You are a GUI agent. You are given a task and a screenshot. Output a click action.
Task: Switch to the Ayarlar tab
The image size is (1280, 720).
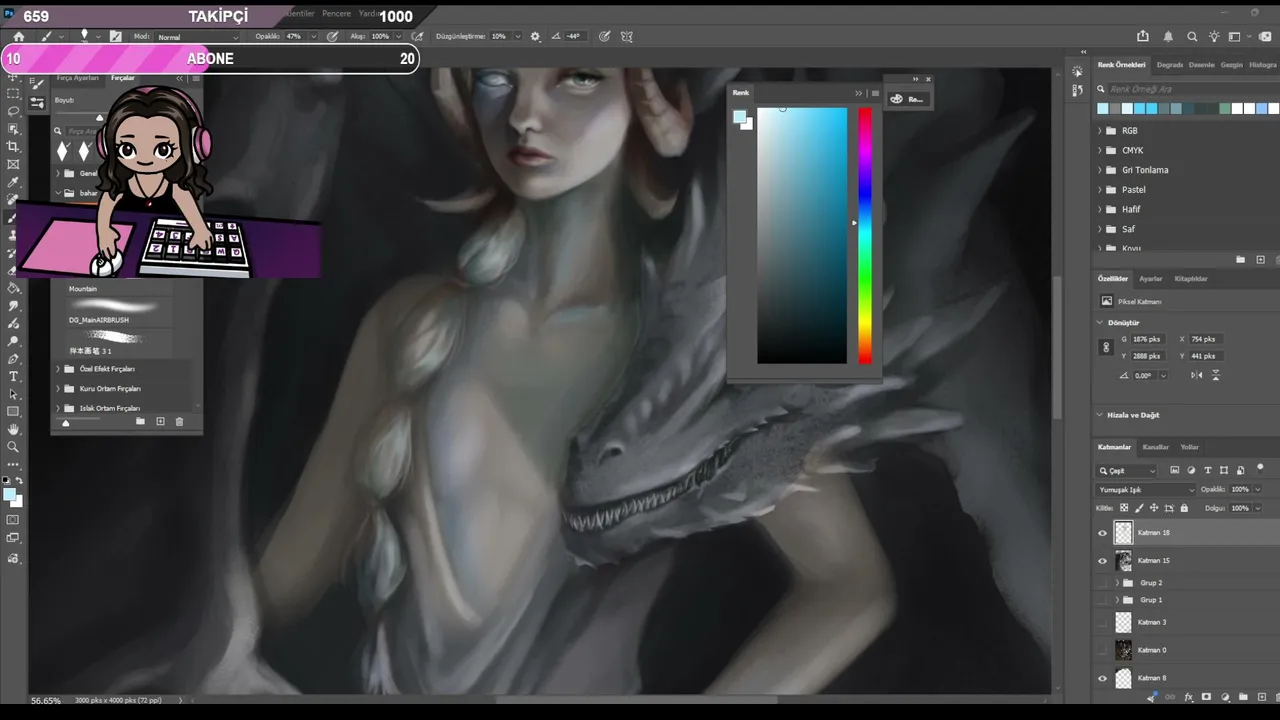(1151, 279)
